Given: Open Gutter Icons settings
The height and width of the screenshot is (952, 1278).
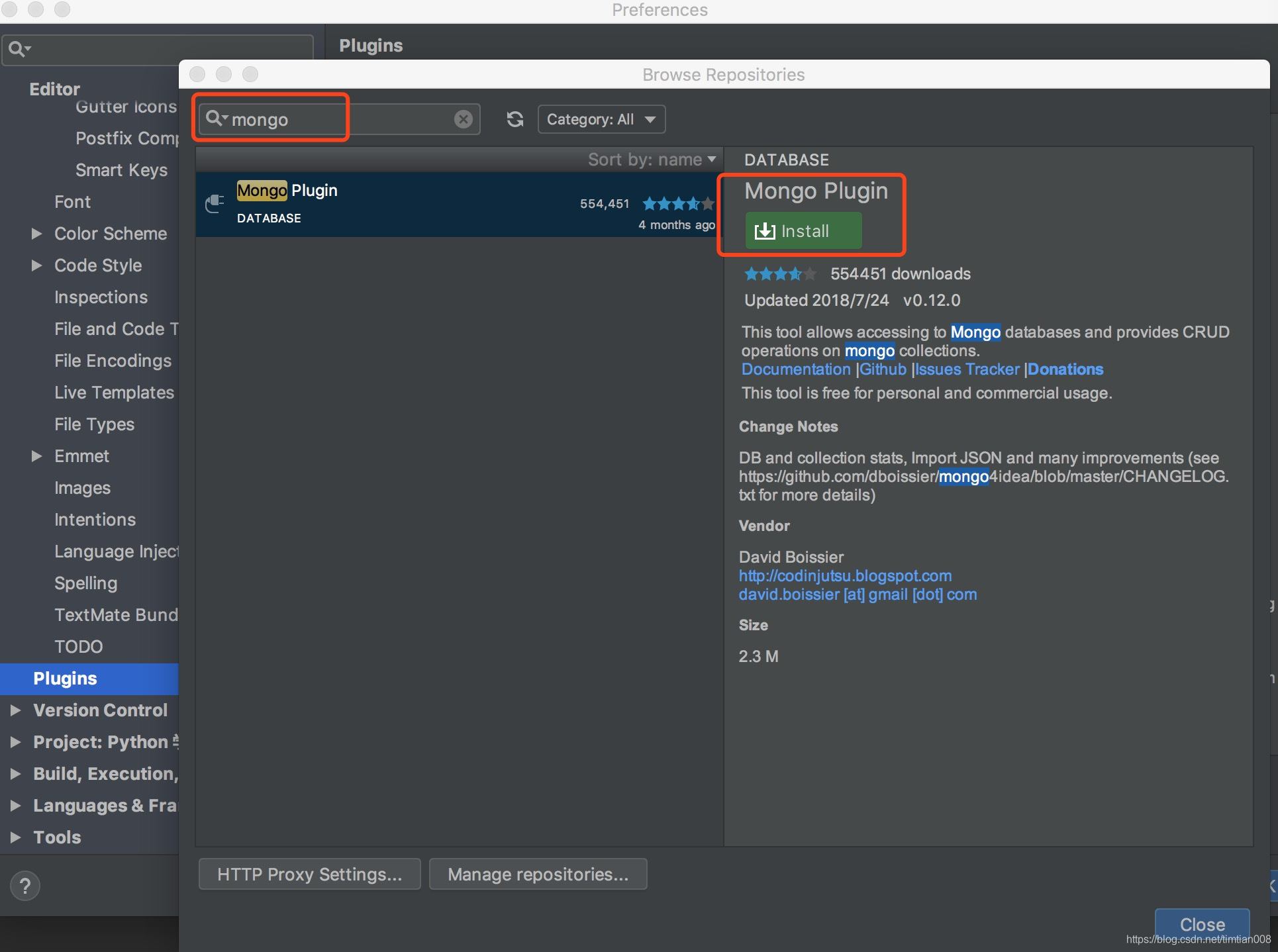Looking at the screenshot, I should click(126, 107).
